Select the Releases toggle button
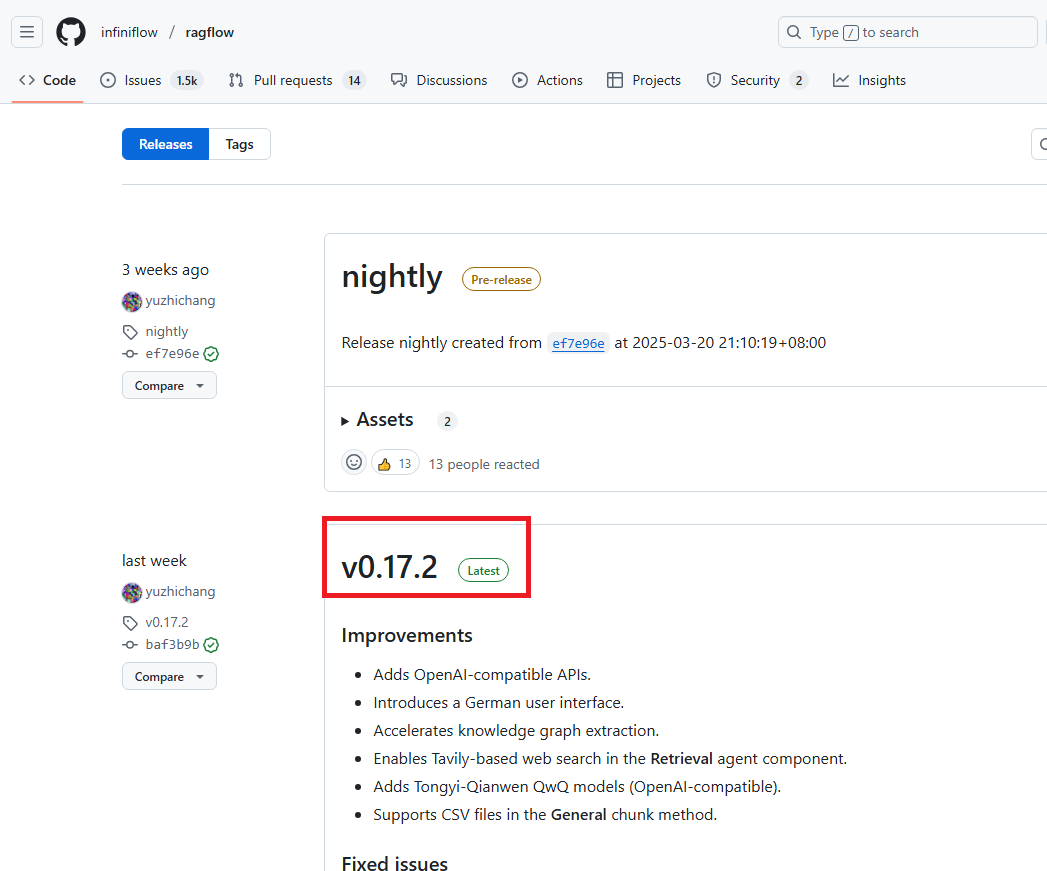This screenshot has width=1047, height=871. click(166, 144)
